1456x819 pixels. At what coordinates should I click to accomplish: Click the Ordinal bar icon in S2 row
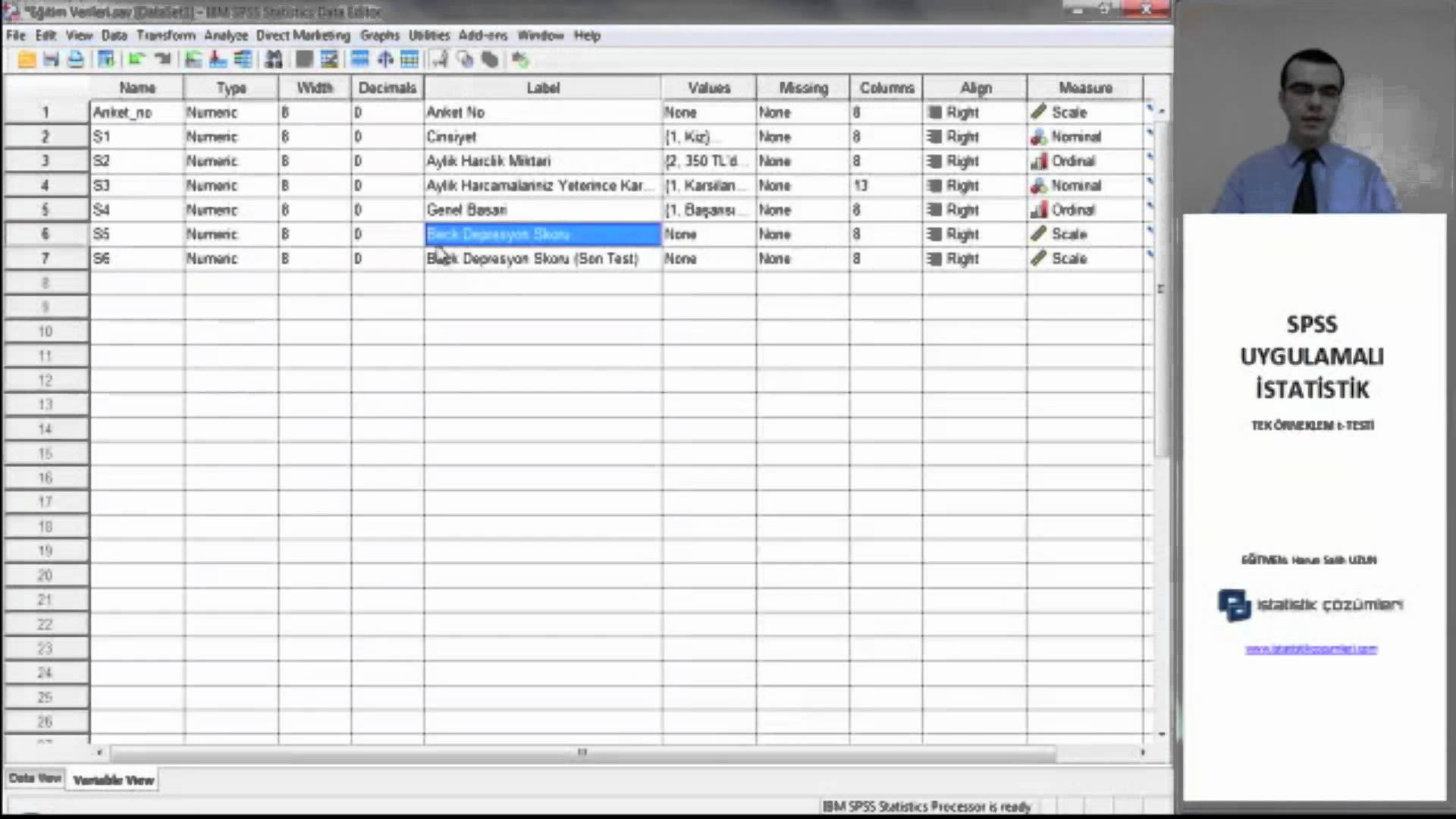tap(1039, 161)
